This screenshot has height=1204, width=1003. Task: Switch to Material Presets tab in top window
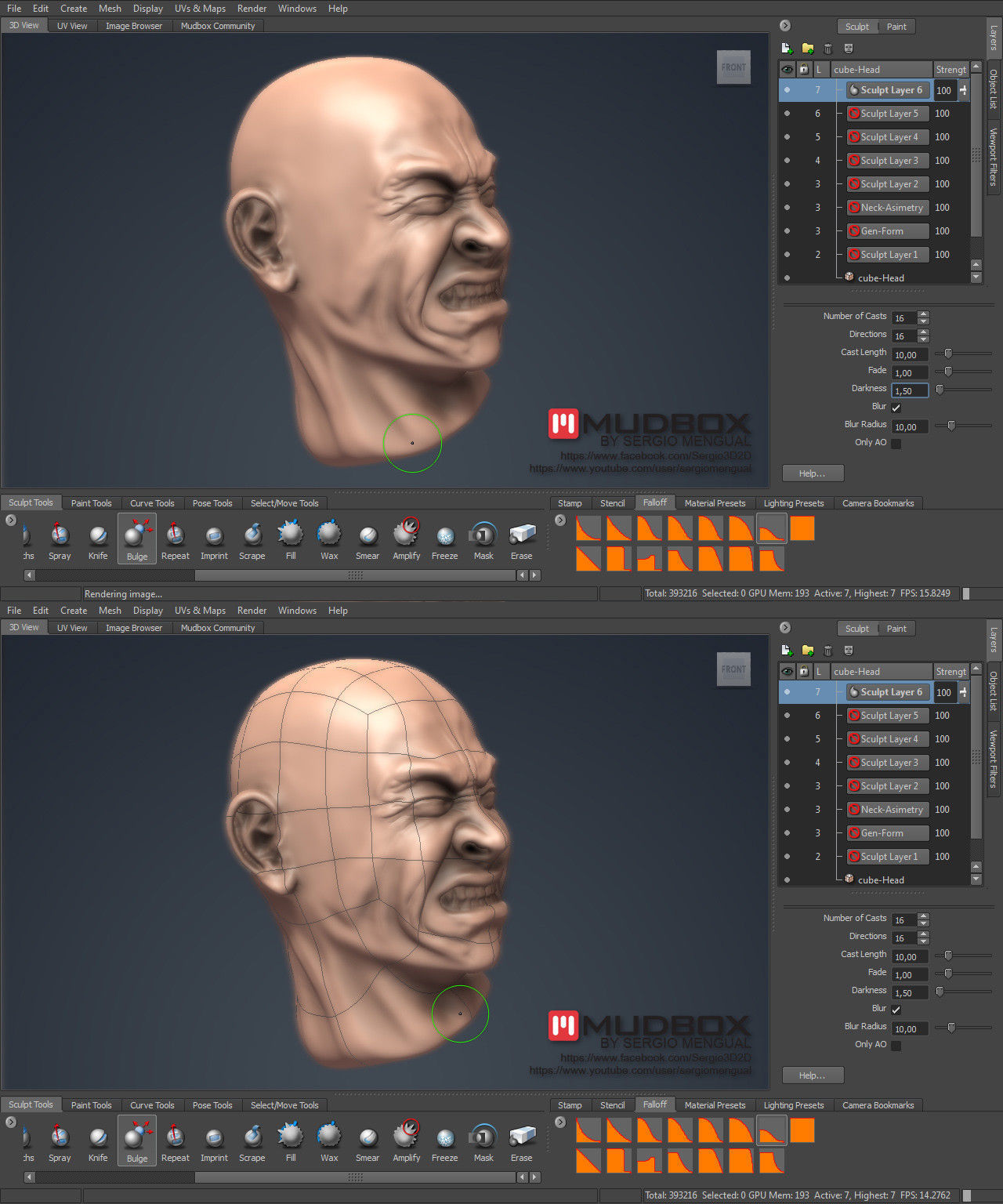tap(715, 503)
